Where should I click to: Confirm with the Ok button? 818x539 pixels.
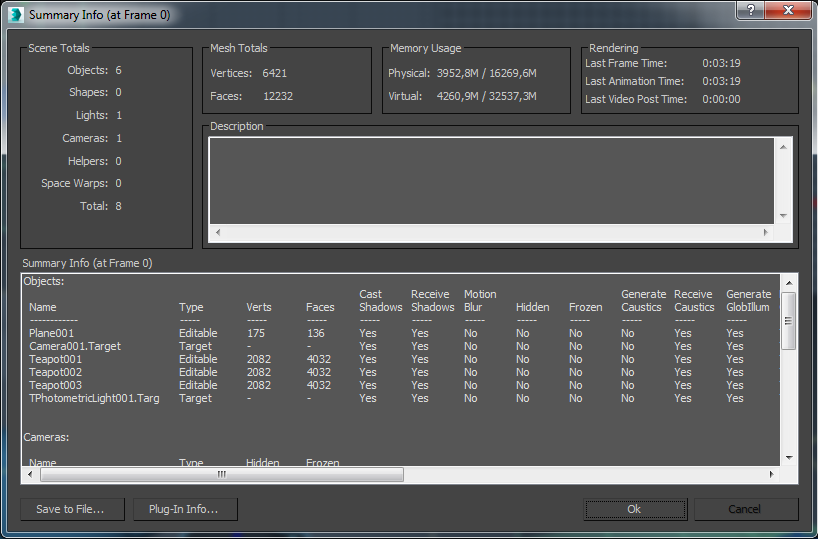coord(635,509)
